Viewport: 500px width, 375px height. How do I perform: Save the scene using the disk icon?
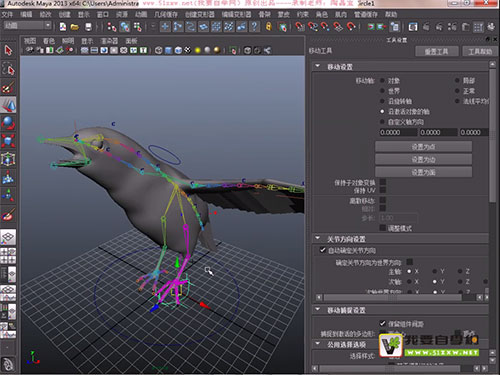[x=88, y=27]
